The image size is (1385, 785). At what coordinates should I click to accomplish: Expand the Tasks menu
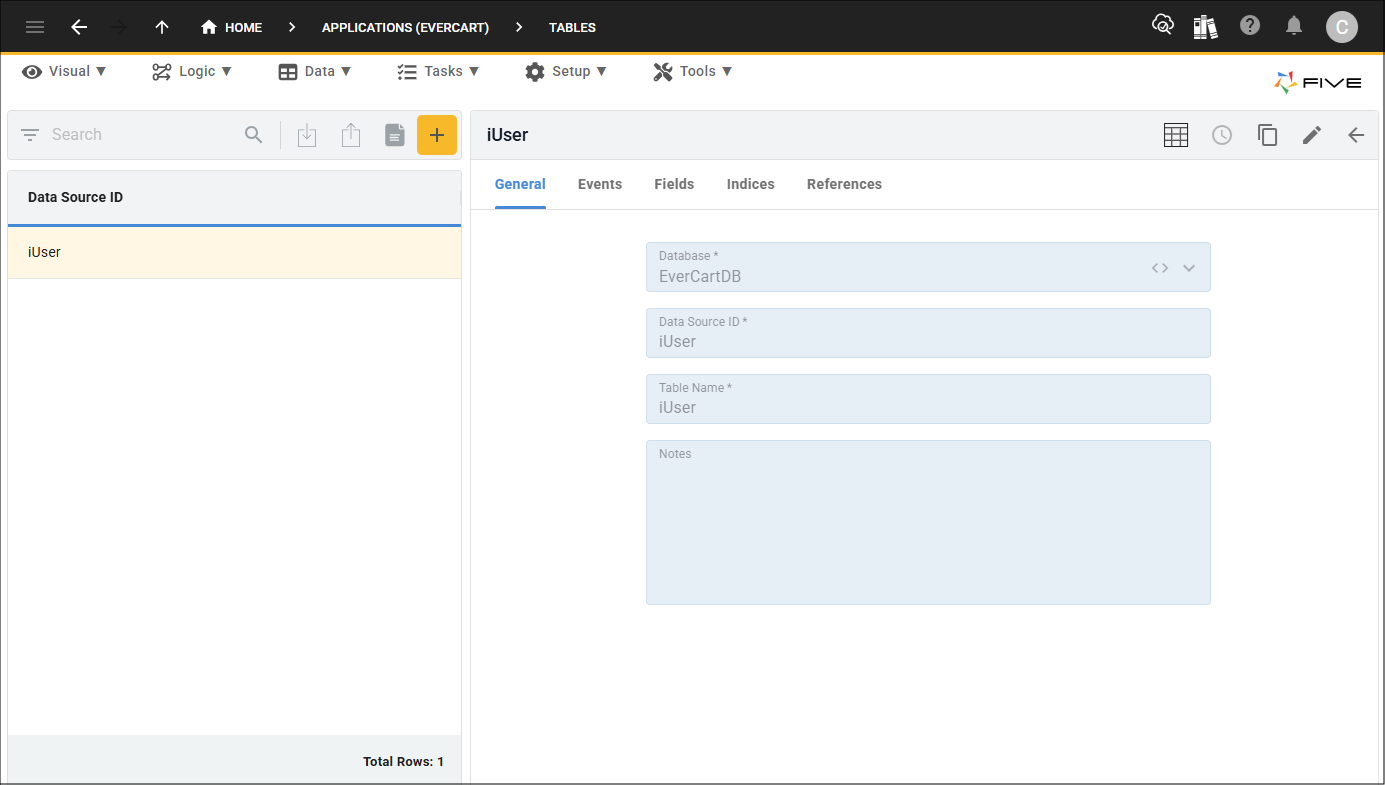(438, 71)
